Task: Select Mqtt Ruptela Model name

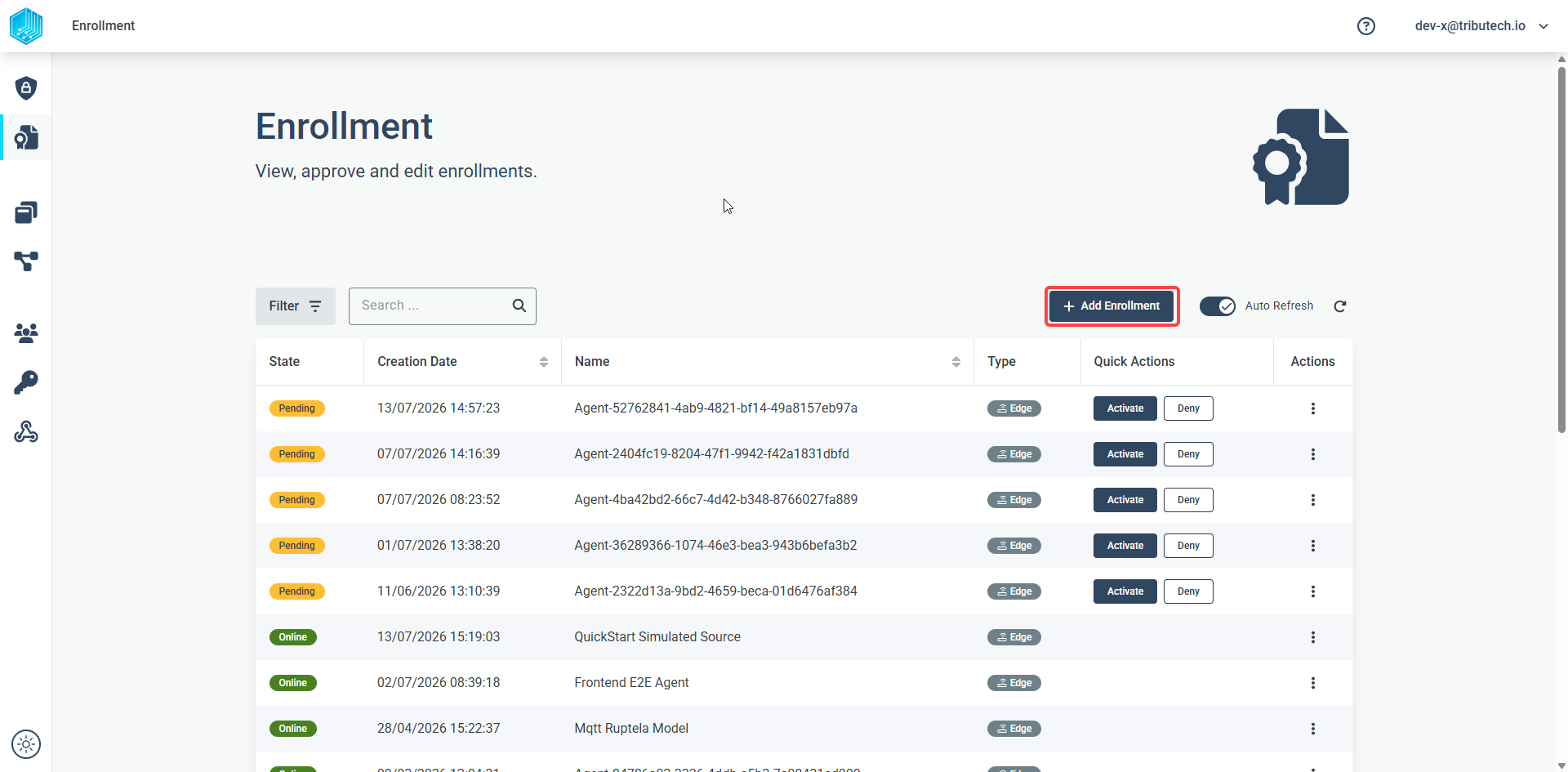Action: 631,729
